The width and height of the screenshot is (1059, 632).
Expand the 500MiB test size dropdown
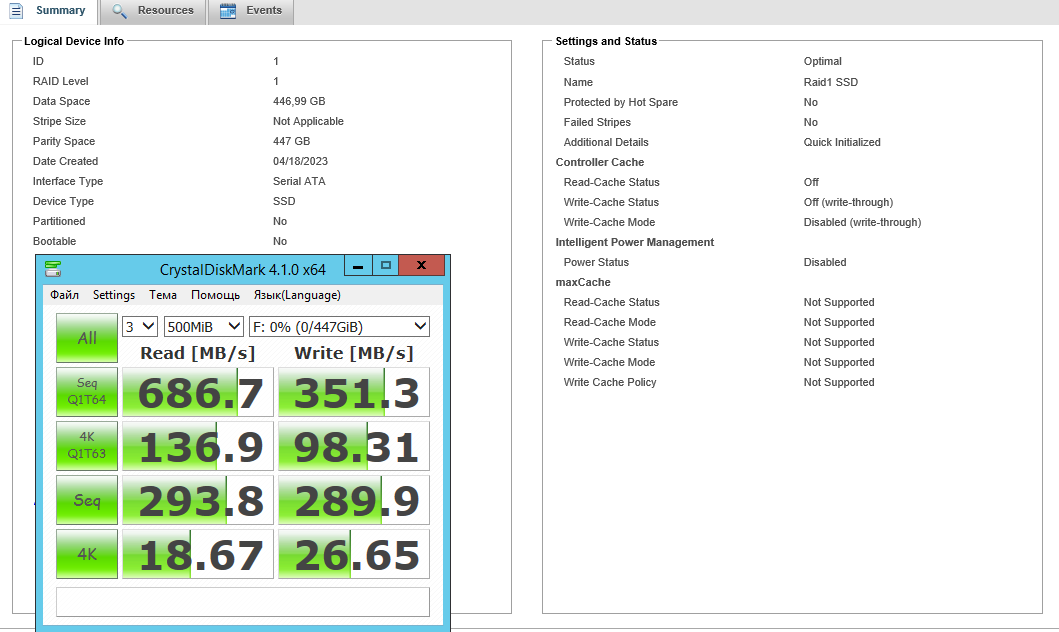(x=204, y=326)
